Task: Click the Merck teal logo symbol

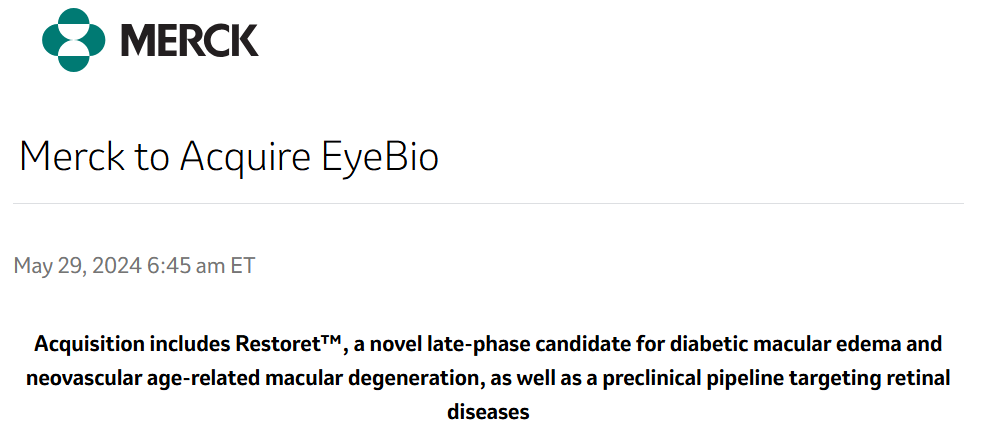Action: 74,40
